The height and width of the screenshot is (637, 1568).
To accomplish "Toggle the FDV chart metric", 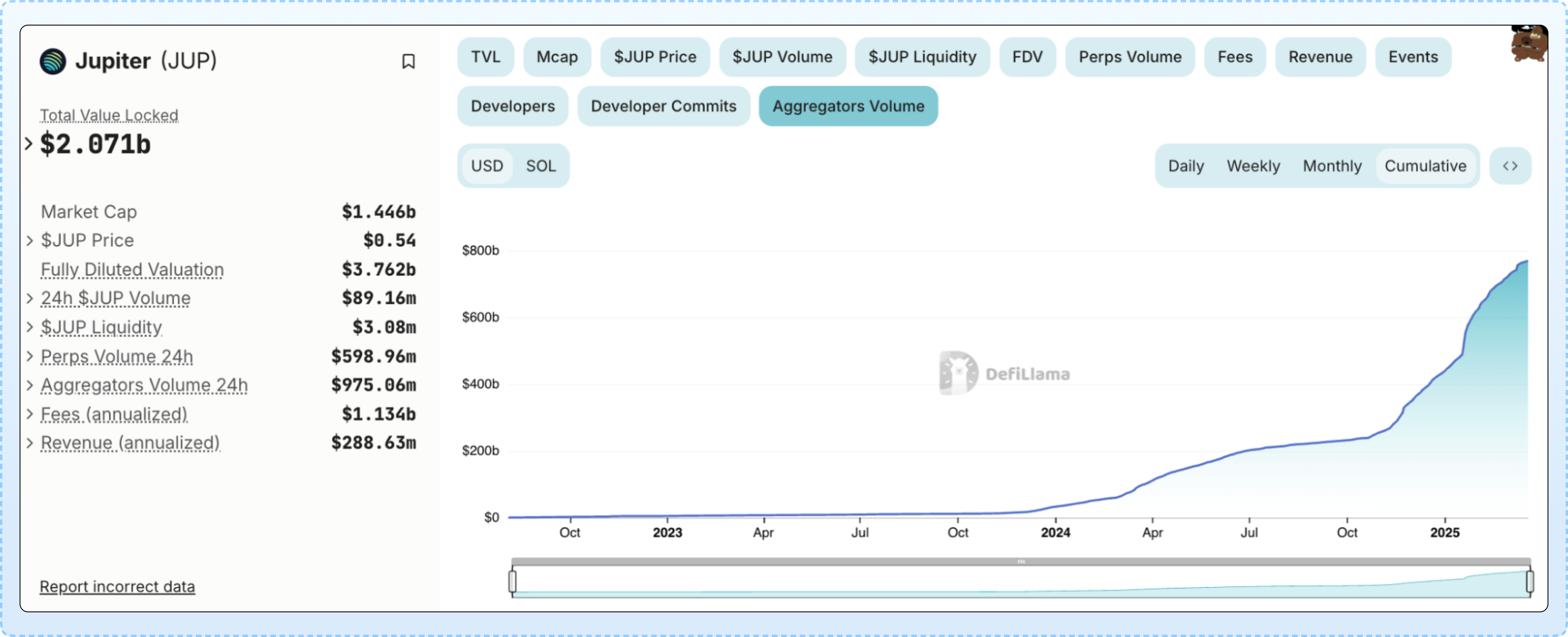I will tap(1027, 57).
